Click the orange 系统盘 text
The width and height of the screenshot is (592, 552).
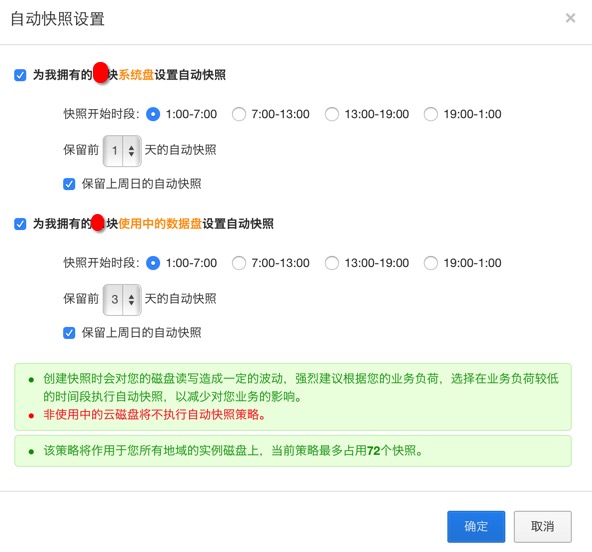coord(136,75)
